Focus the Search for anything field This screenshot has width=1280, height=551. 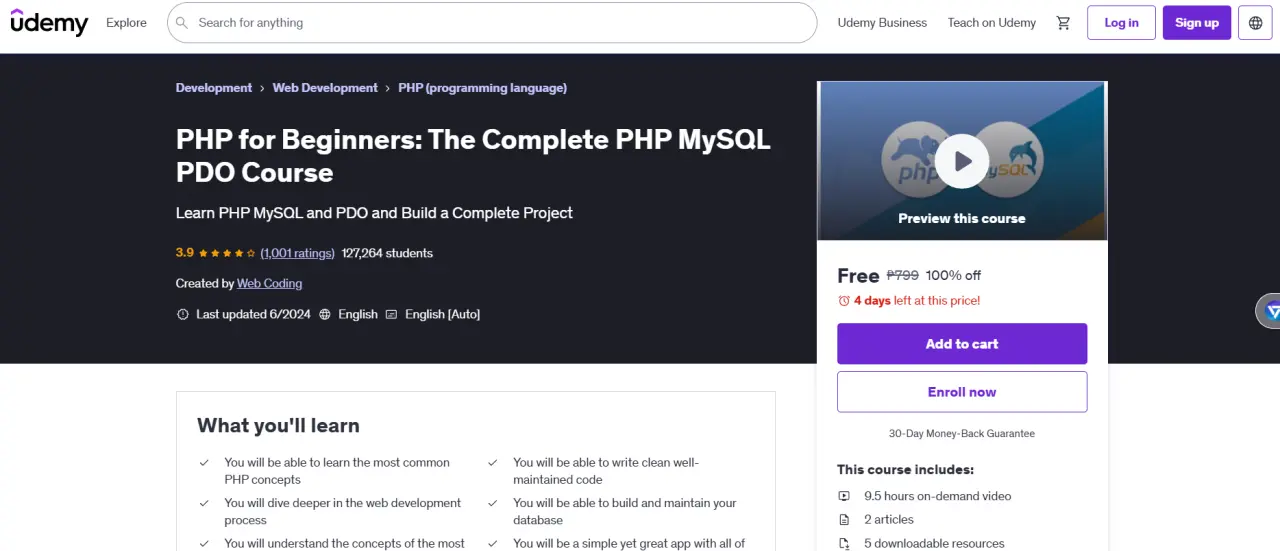point(492,23)
